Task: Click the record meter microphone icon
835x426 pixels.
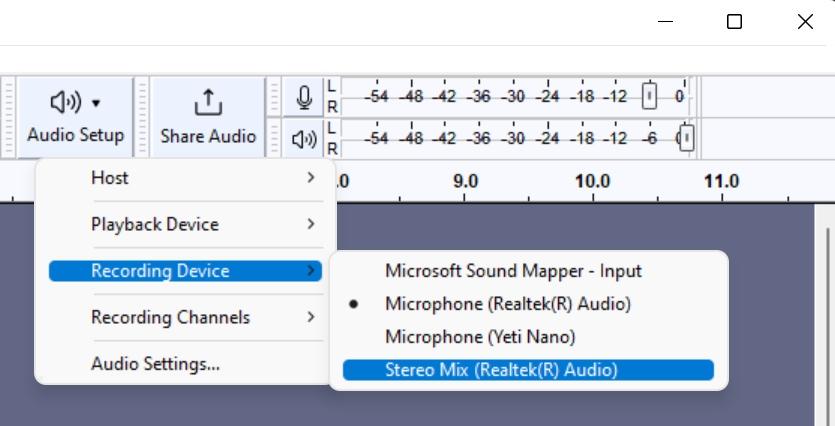Action: coord(304,97)
